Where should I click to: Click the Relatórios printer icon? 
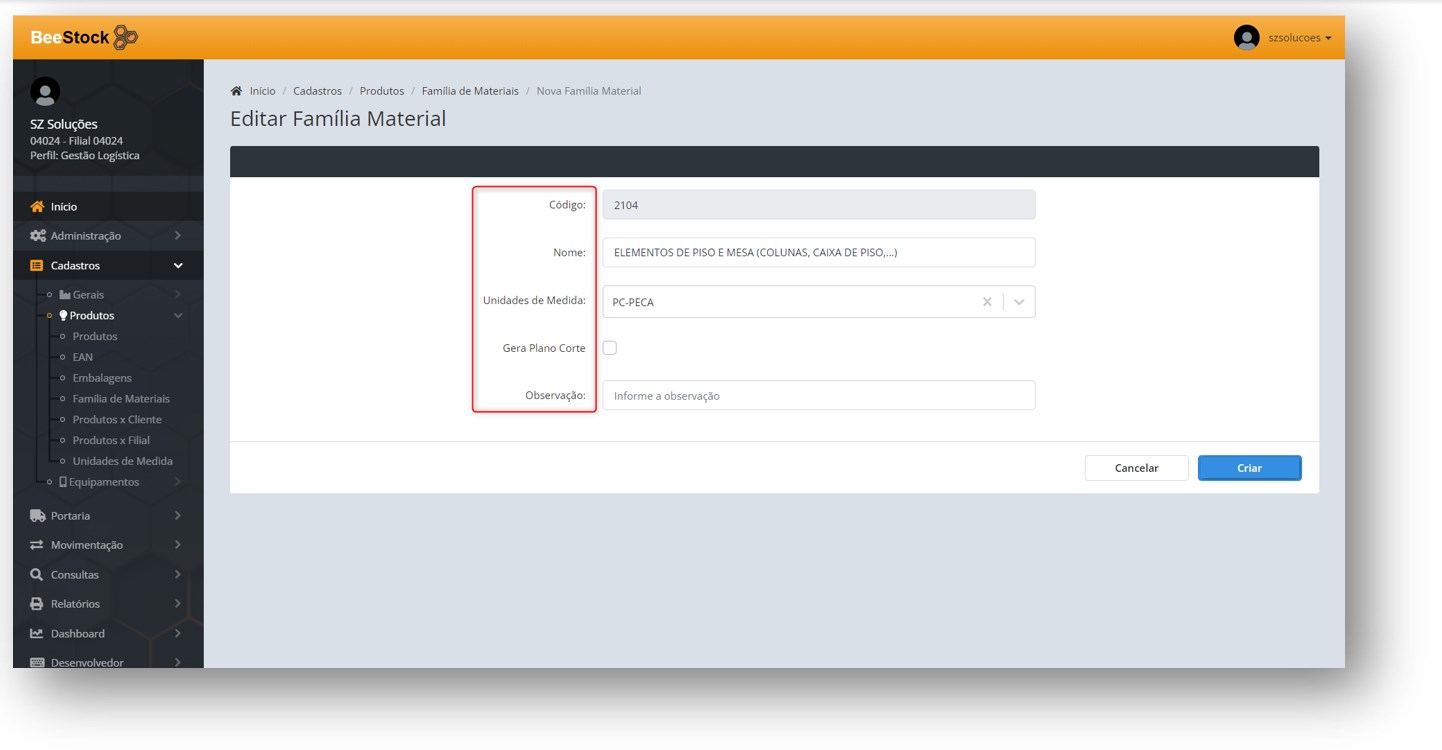coord(37,604)
